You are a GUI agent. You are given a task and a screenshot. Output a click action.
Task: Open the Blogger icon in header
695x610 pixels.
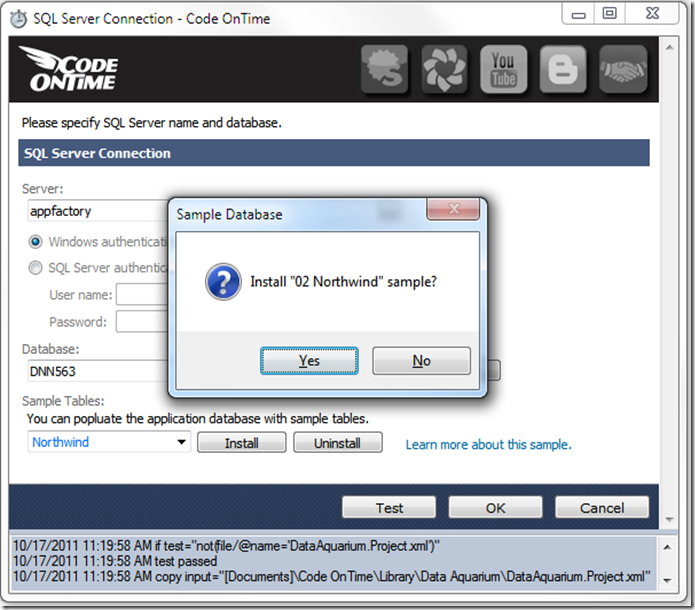pos(563,69)
